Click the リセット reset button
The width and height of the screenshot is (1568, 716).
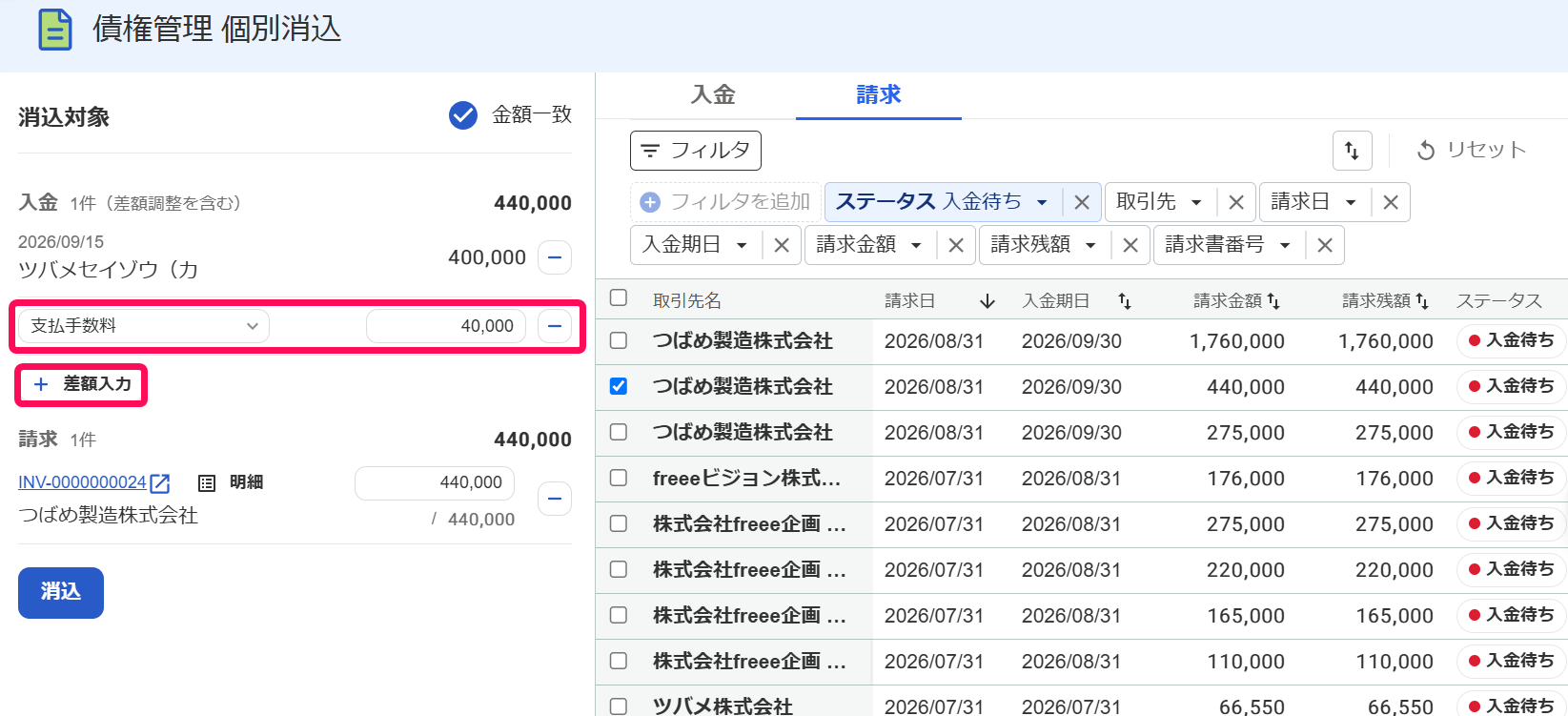[1472, 151]
